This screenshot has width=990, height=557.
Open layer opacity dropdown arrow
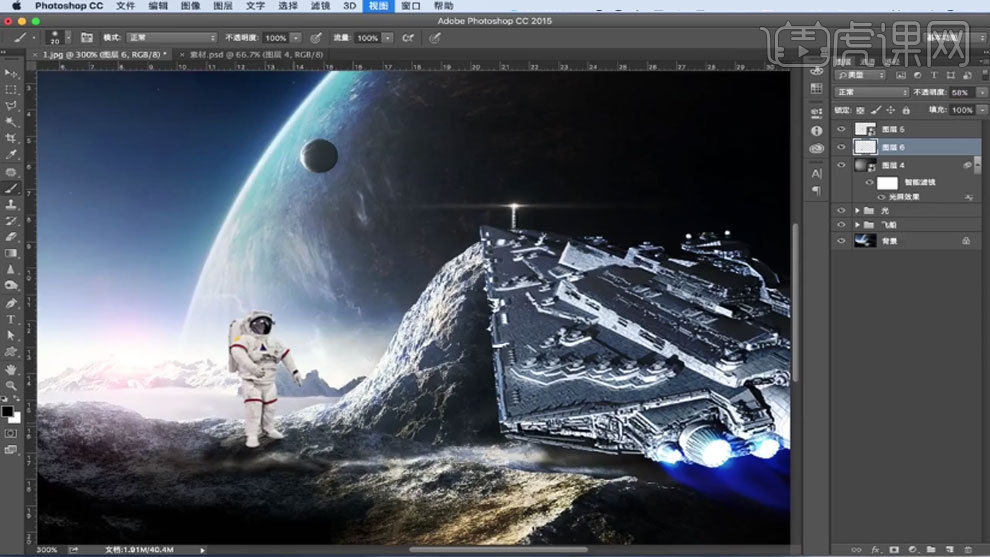click(x=982, y=92)
